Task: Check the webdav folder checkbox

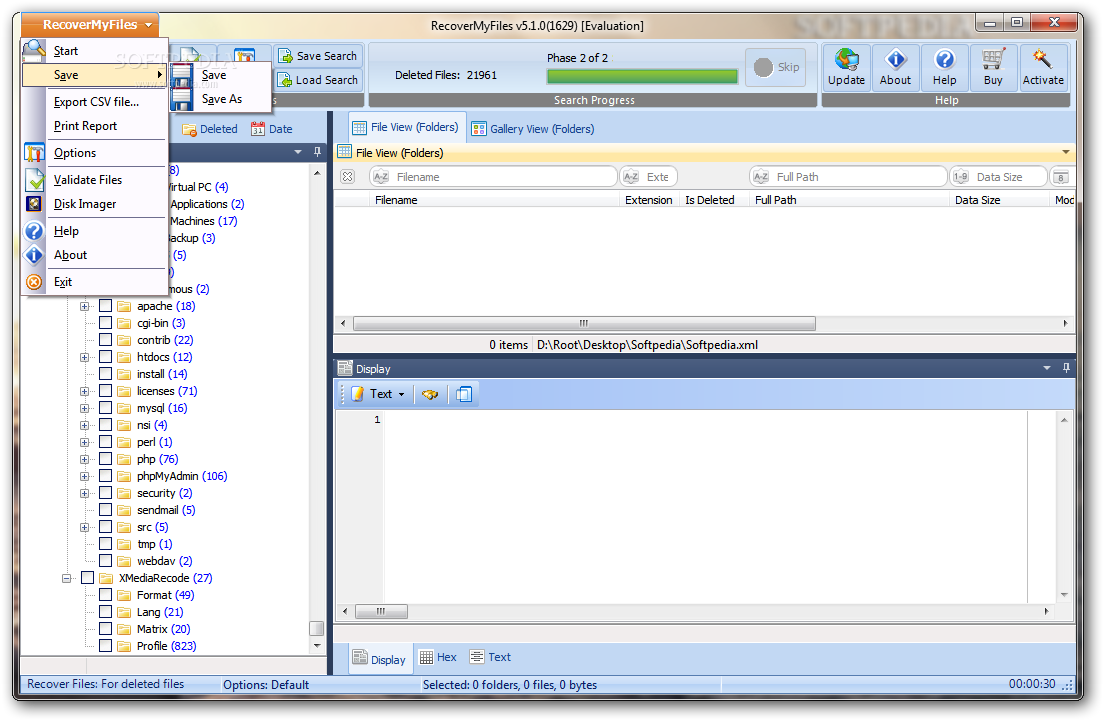Action: tap(106, 561)
